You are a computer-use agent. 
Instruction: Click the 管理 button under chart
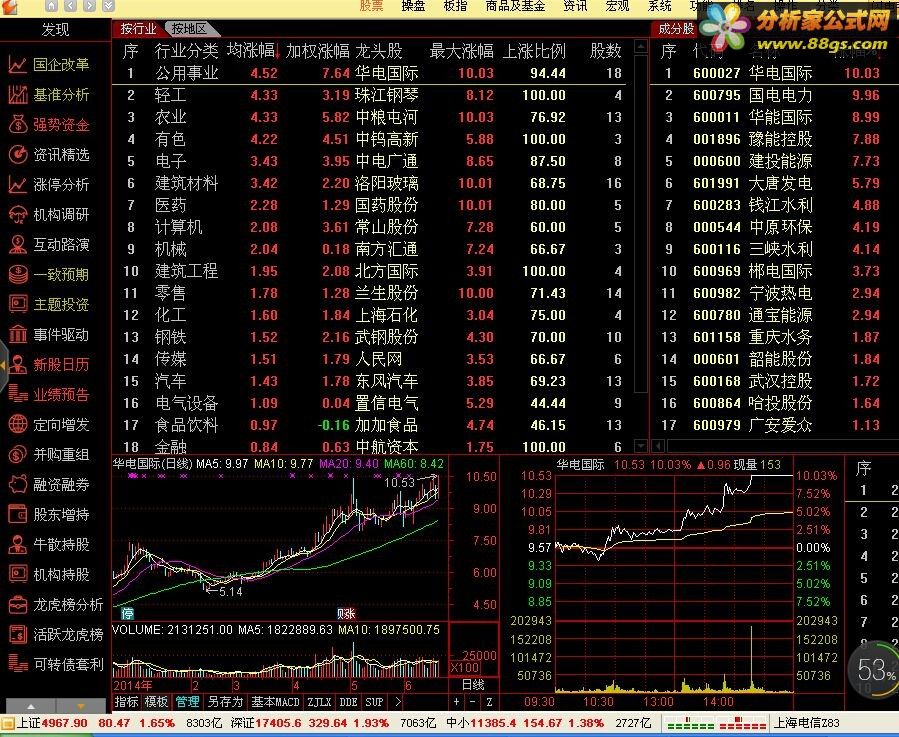[x=187, y=701]
